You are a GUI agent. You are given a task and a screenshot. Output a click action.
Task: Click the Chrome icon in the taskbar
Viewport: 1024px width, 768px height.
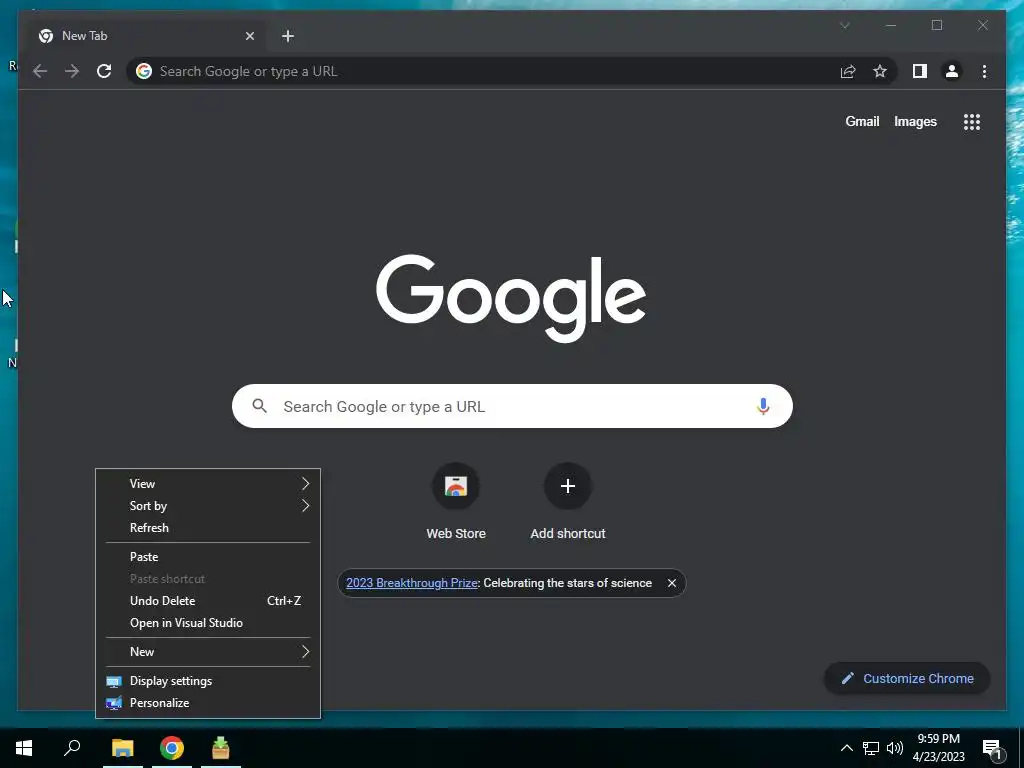(172, 748)
